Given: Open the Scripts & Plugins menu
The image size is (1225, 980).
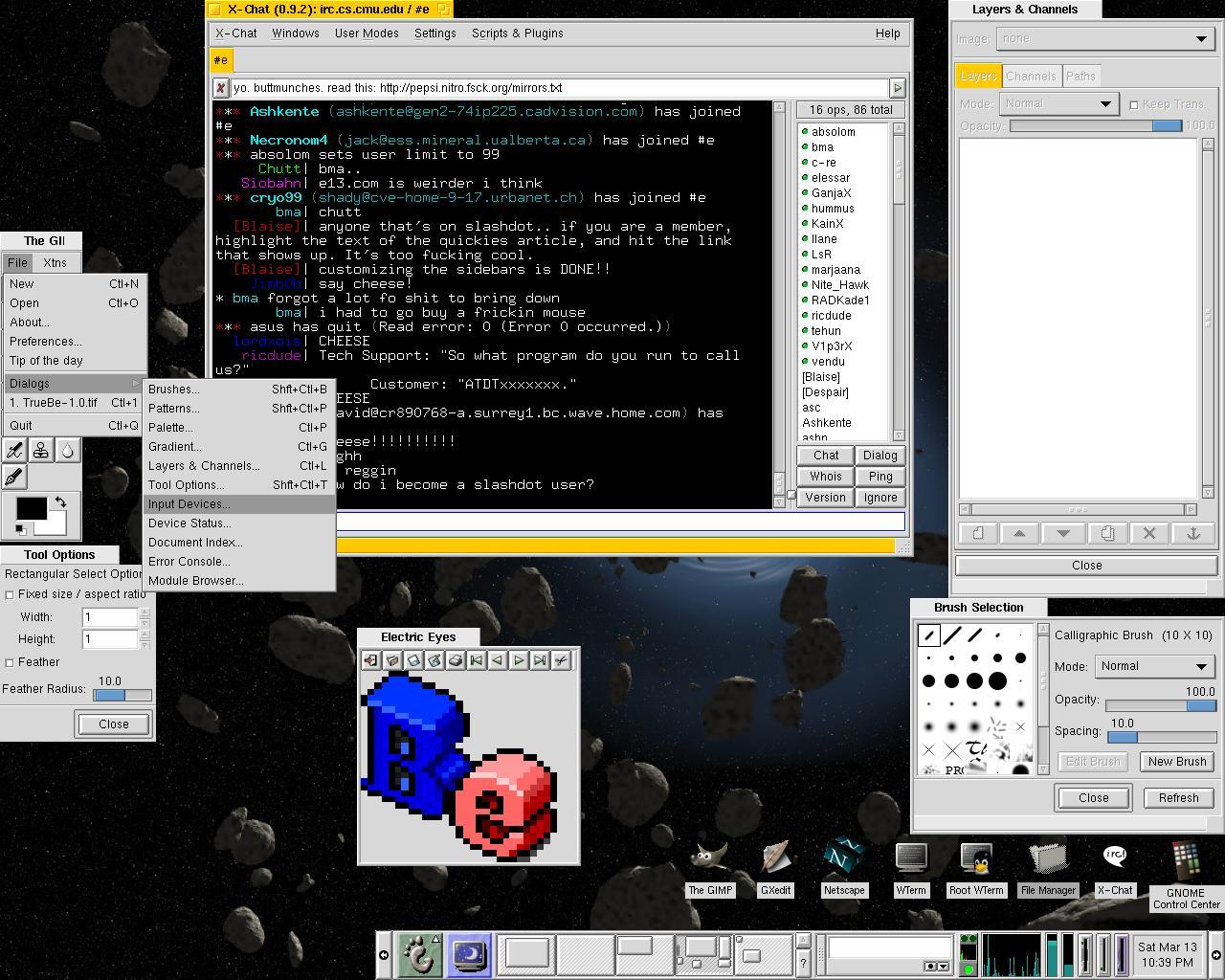Looking at the screenshot, I should pyautogui.click(x=517, y=33).
